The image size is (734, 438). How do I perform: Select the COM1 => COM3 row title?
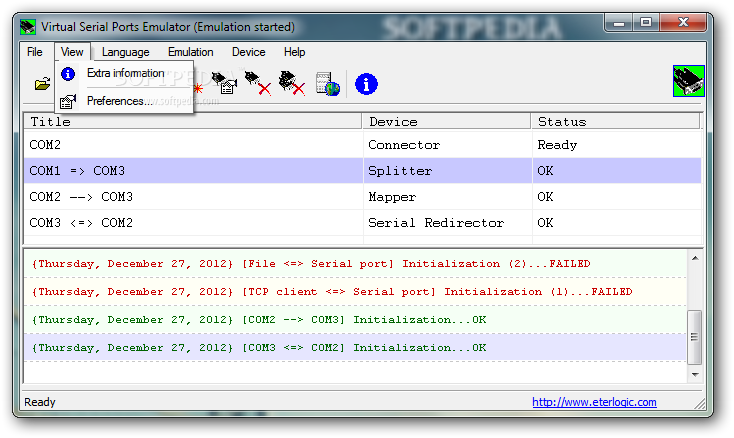coord(77,171)
